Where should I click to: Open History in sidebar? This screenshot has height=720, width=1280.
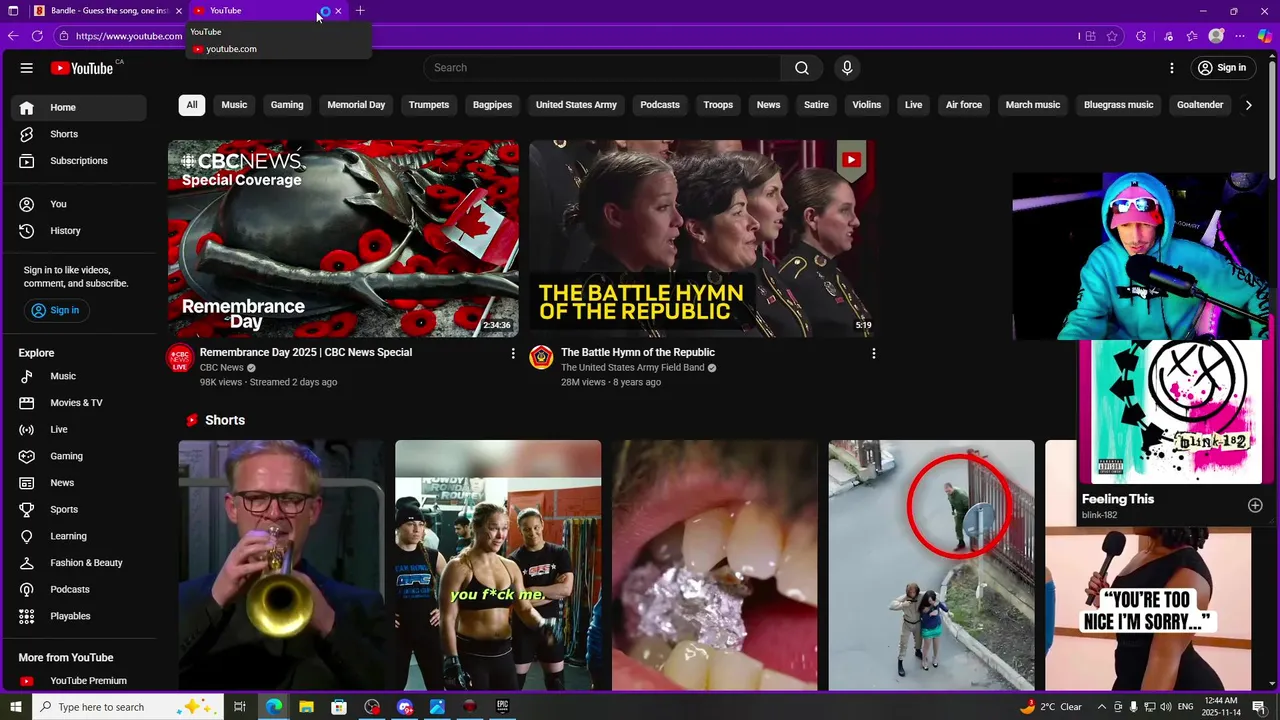pyautogui.click(x=78, y=231)
